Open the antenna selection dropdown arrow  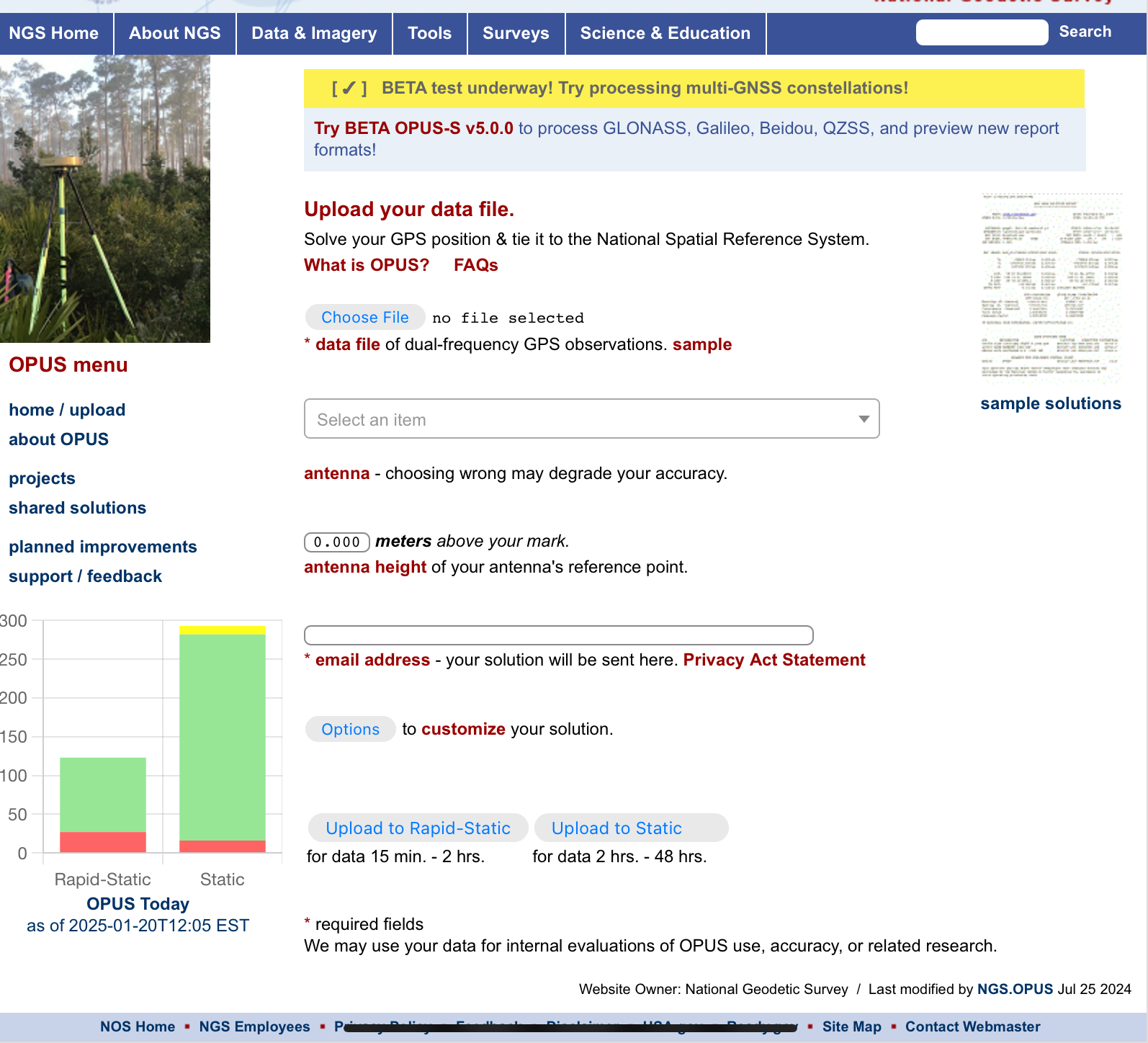tap(864, 419)
